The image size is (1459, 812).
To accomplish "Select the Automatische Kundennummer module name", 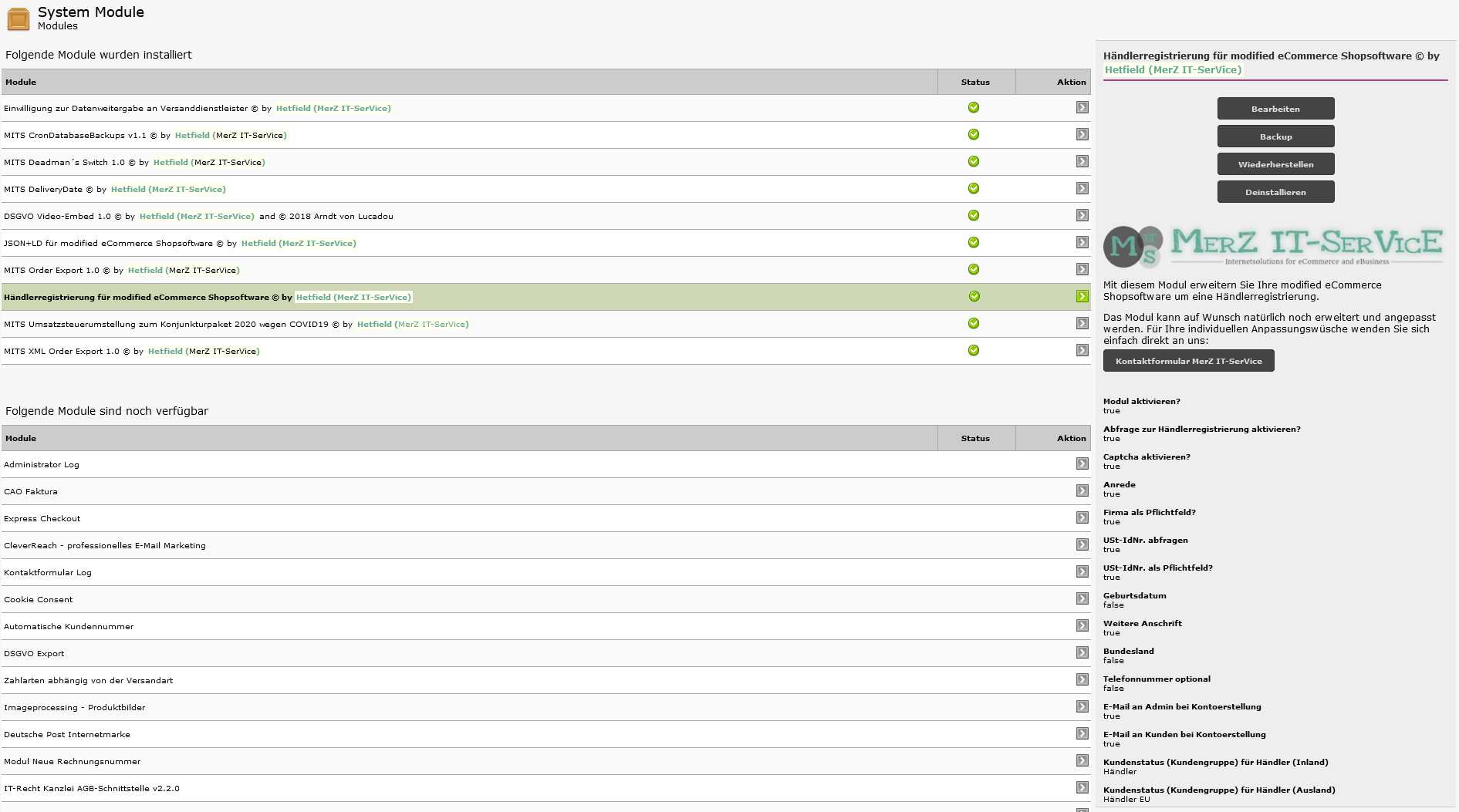I will pyautogui.click(x=69, y=626).
